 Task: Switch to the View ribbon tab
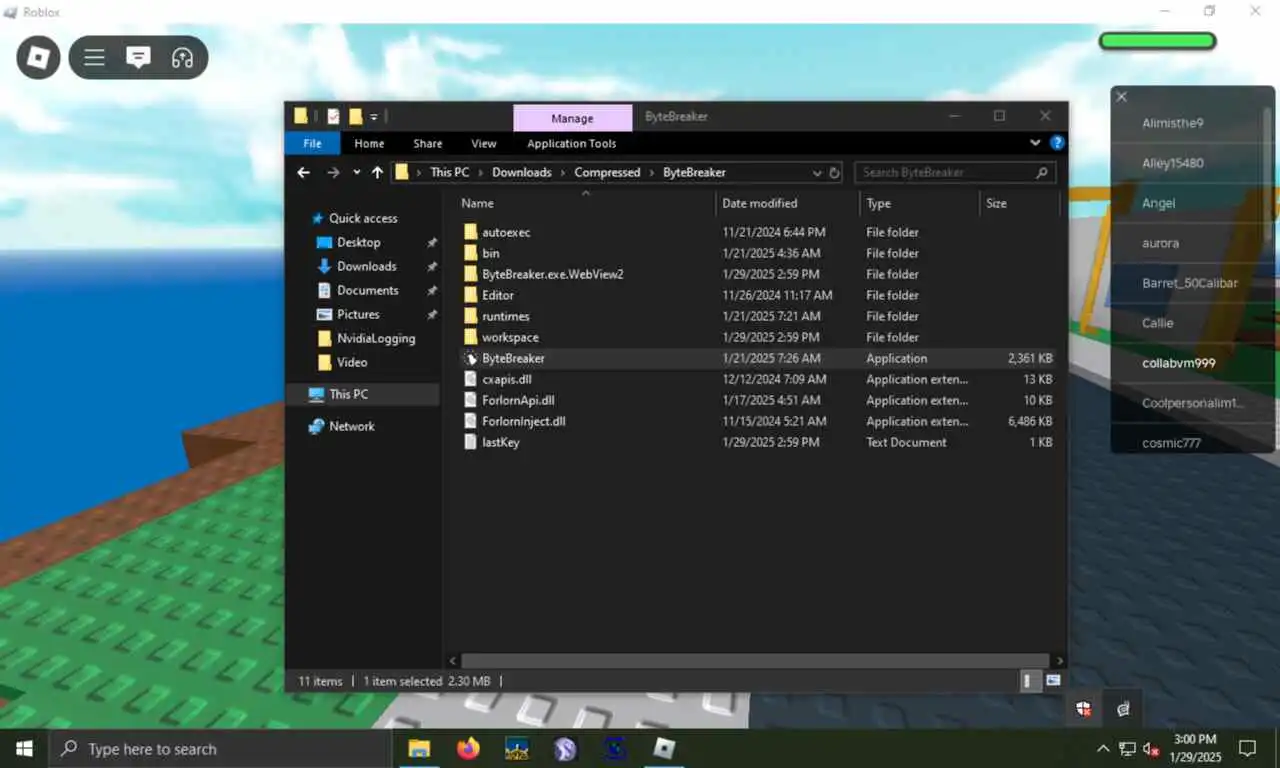(483, 143)
